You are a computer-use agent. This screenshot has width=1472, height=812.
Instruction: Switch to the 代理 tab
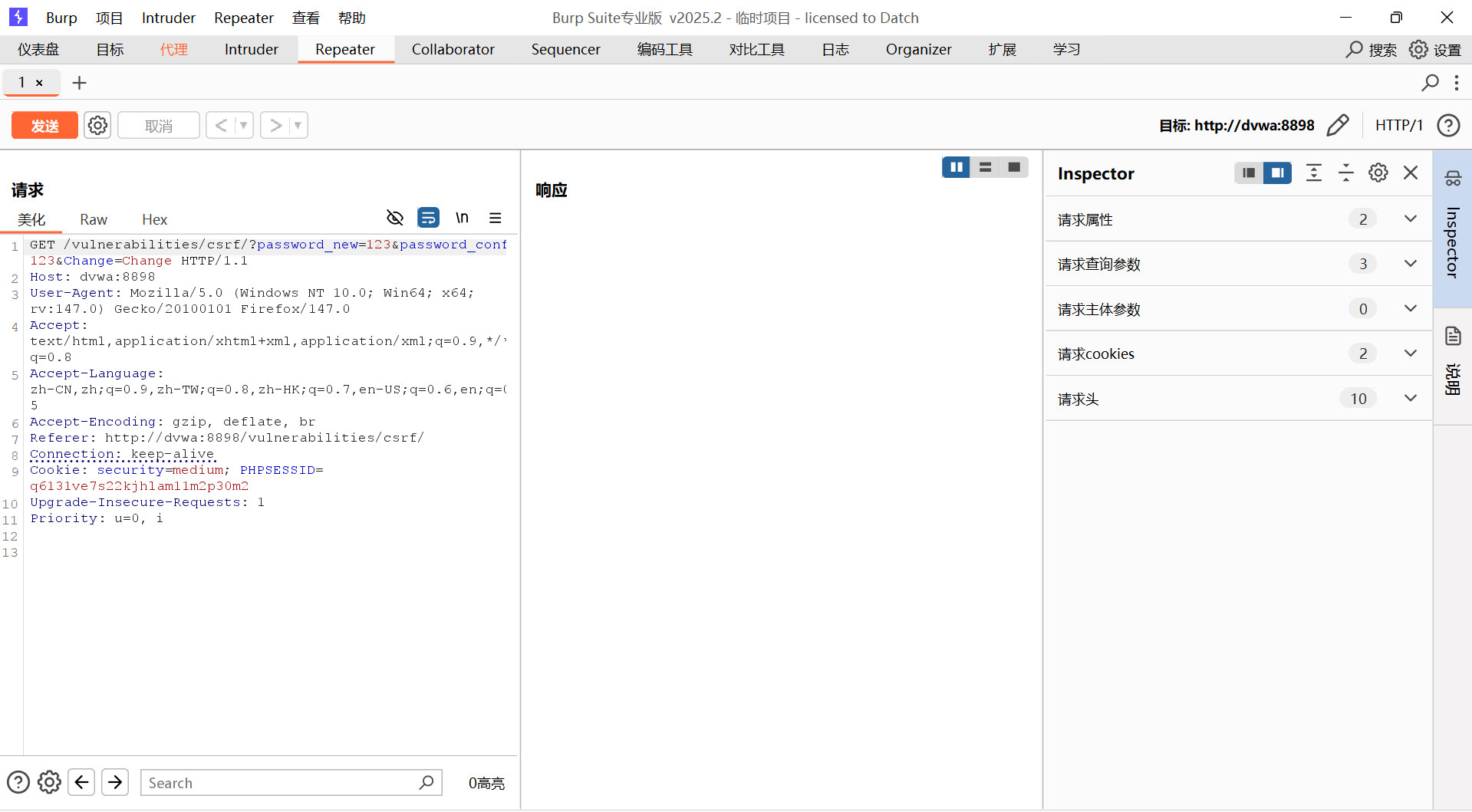point(174,49)
